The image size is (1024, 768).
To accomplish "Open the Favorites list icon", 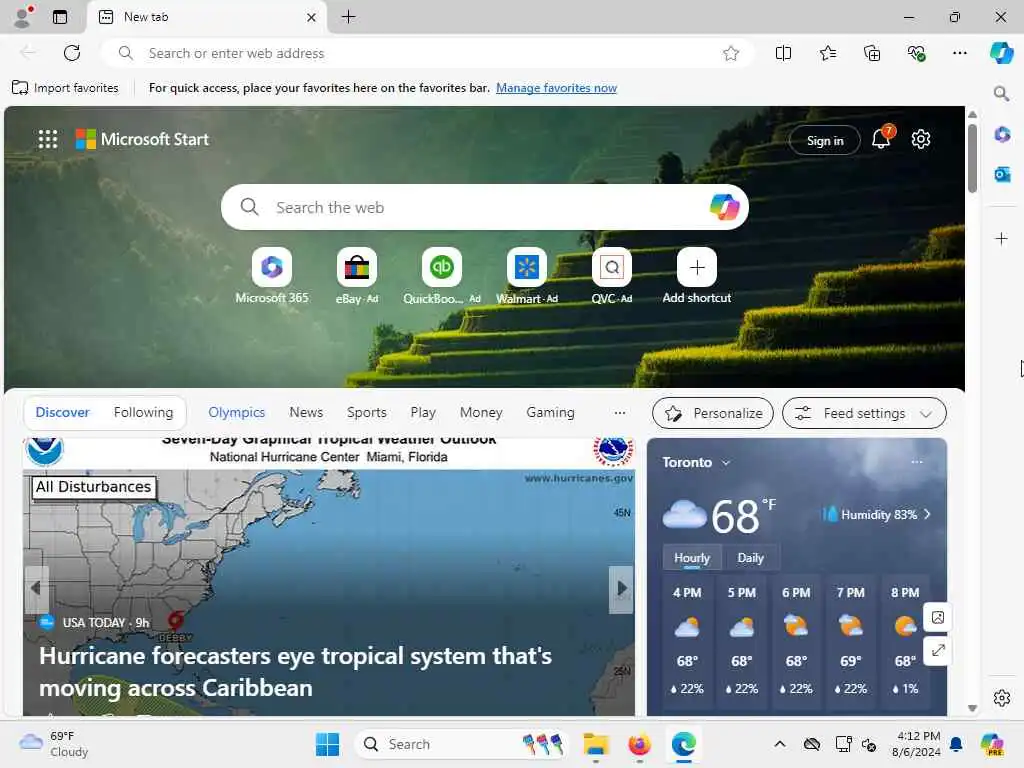I will [x=827, y=54].
